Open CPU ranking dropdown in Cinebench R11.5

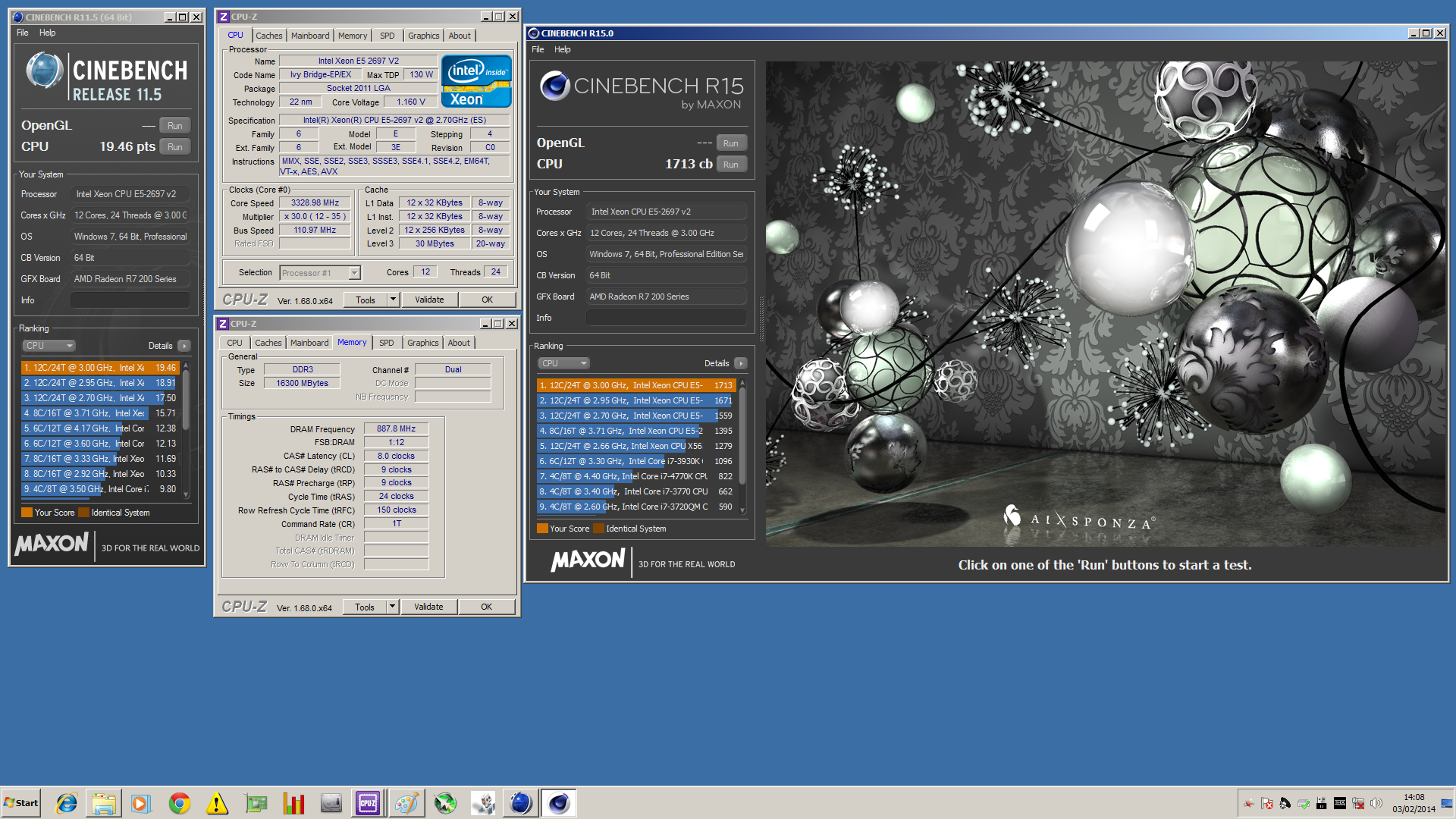tap(49, 346)
